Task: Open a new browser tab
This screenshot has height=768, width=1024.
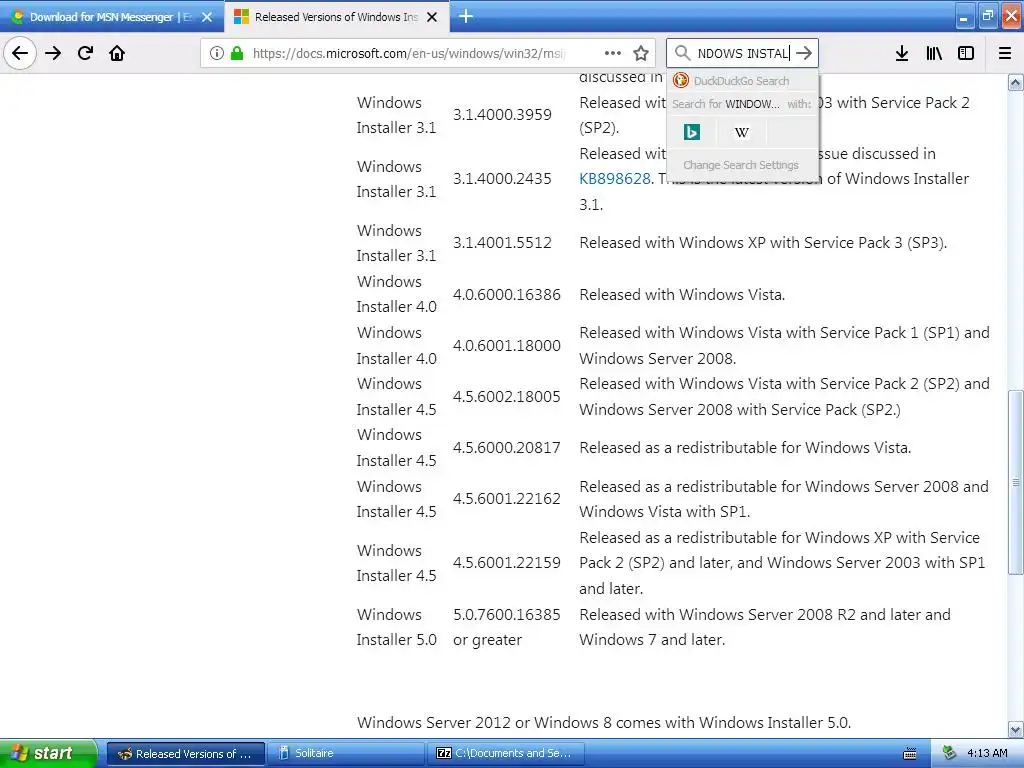Action: 466,16
